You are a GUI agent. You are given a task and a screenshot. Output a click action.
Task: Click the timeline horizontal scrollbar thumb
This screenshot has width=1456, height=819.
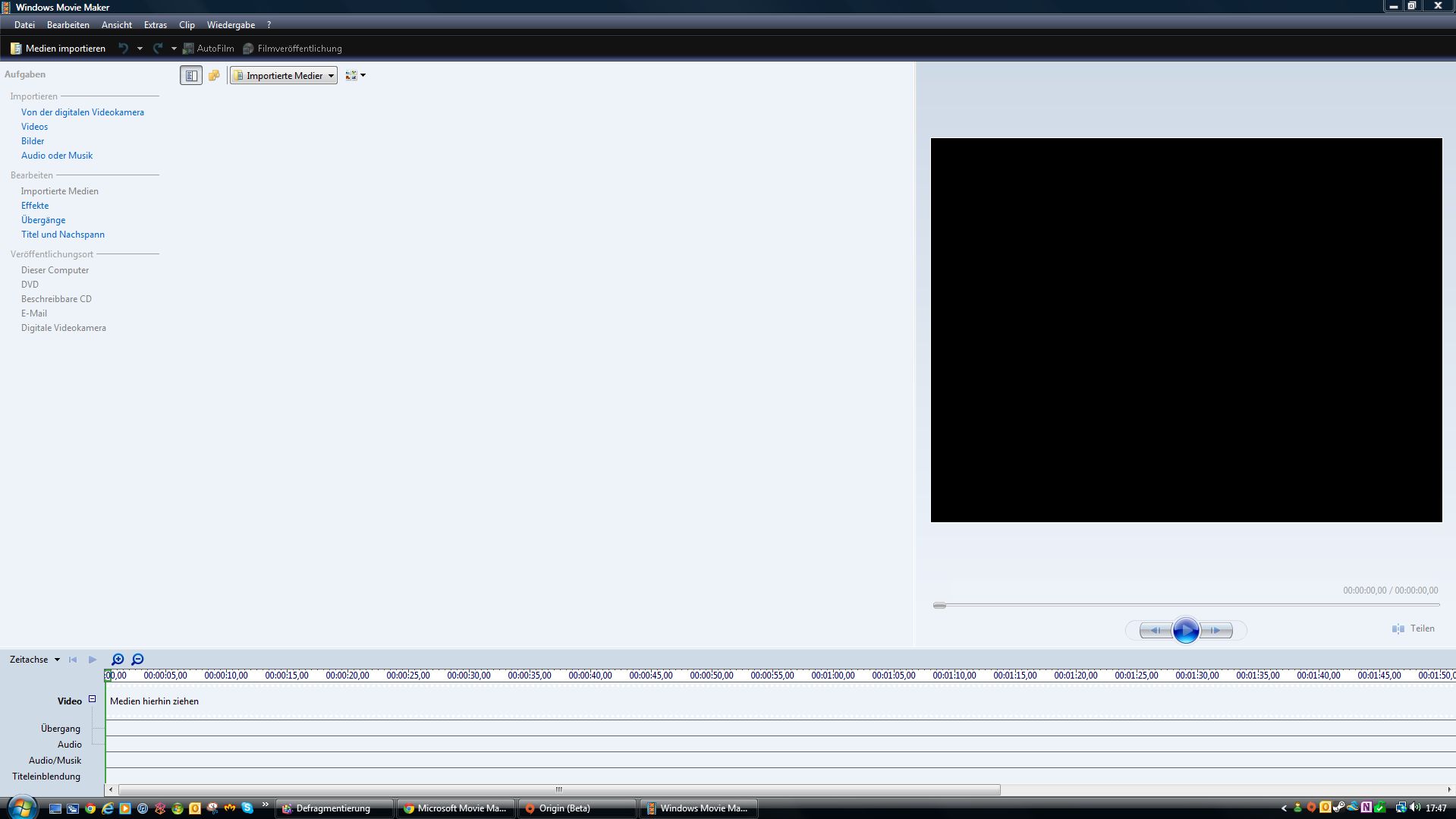click(559, 789)
